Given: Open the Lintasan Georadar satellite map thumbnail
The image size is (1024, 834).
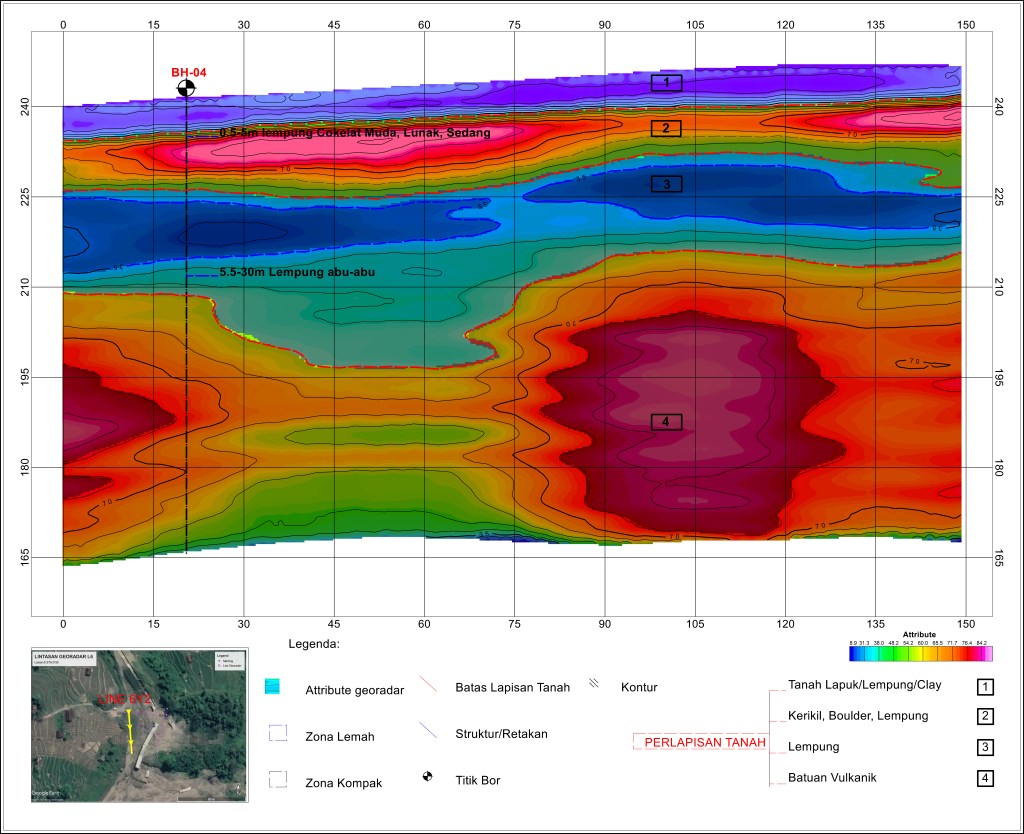Looking at the screenshot, I should click(140, 723).
